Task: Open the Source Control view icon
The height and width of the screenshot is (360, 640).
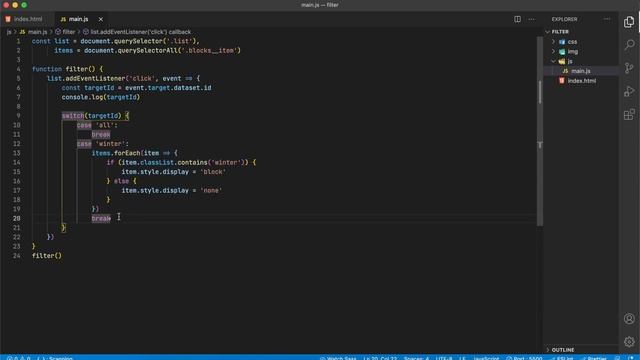Action: (x=629, y=68)
